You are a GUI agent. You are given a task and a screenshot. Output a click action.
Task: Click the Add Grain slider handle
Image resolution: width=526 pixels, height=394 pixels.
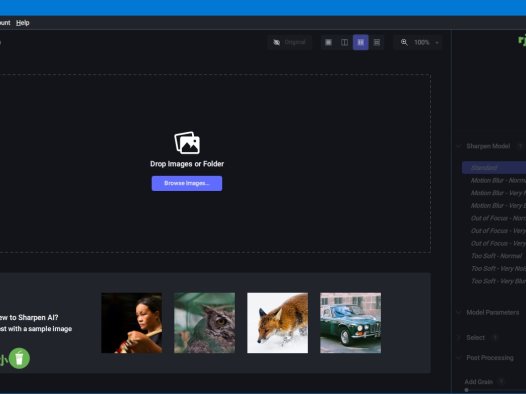pos(466,390)
